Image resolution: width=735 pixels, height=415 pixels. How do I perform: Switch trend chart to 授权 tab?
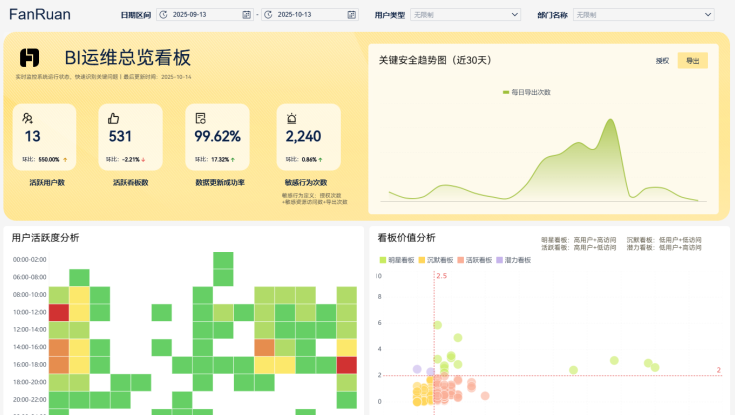(662, 61)
